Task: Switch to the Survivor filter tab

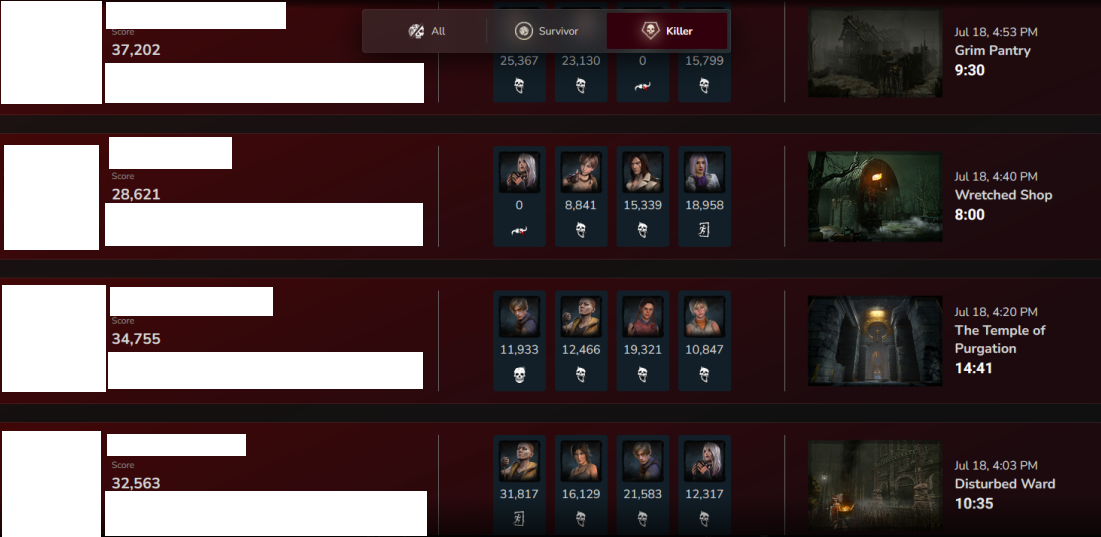Action: click(x=546, y=31)
